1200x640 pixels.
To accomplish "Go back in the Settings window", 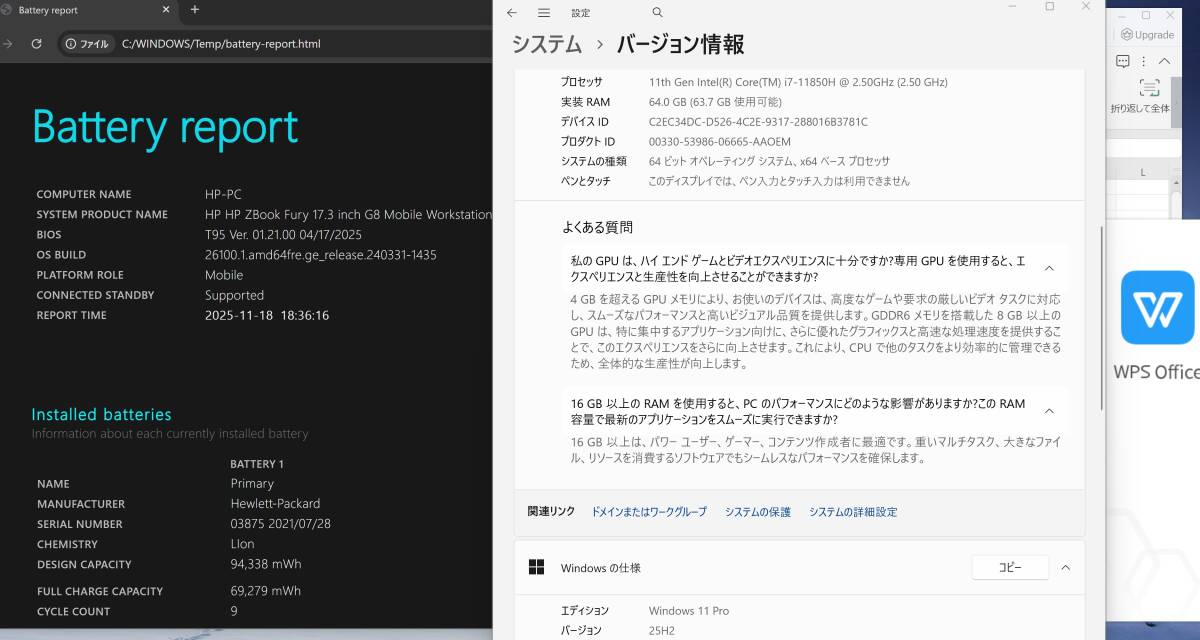I will coord(512,13).
